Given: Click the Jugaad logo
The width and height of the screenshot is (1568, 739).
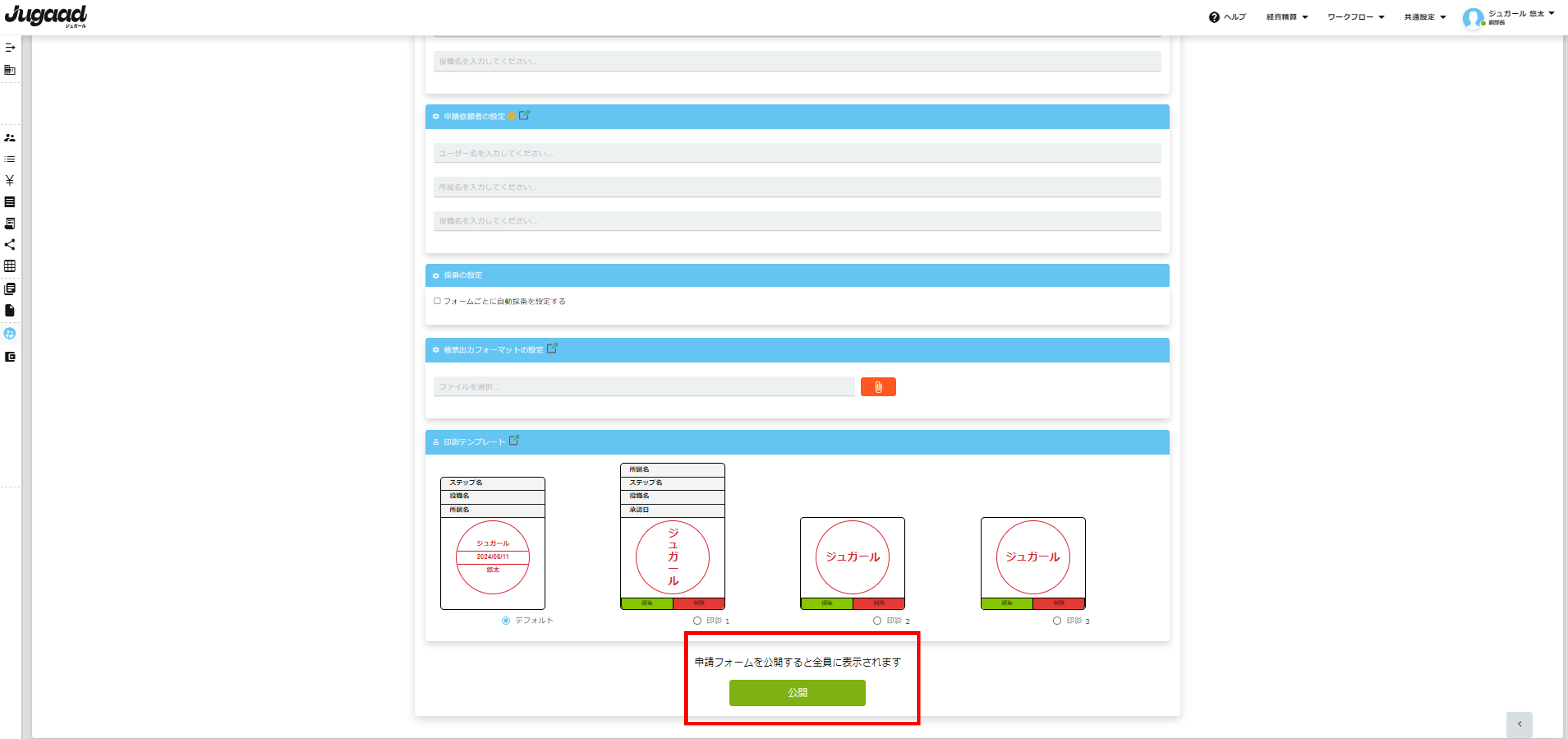Looking at the screenshot, I should click(x=46, y=16).
